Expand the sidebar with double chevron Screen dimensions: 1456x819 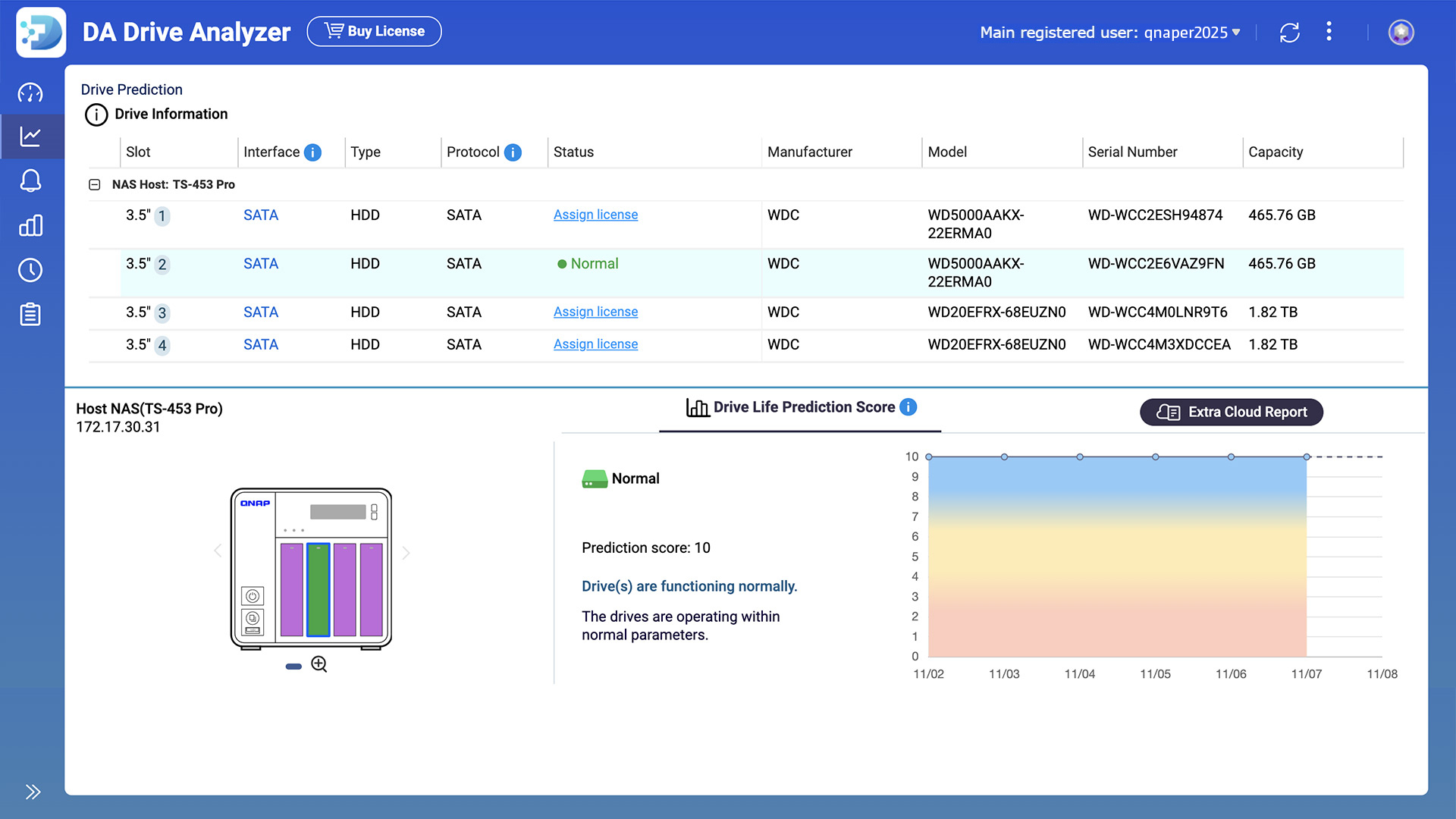click(x=33, y=792)
